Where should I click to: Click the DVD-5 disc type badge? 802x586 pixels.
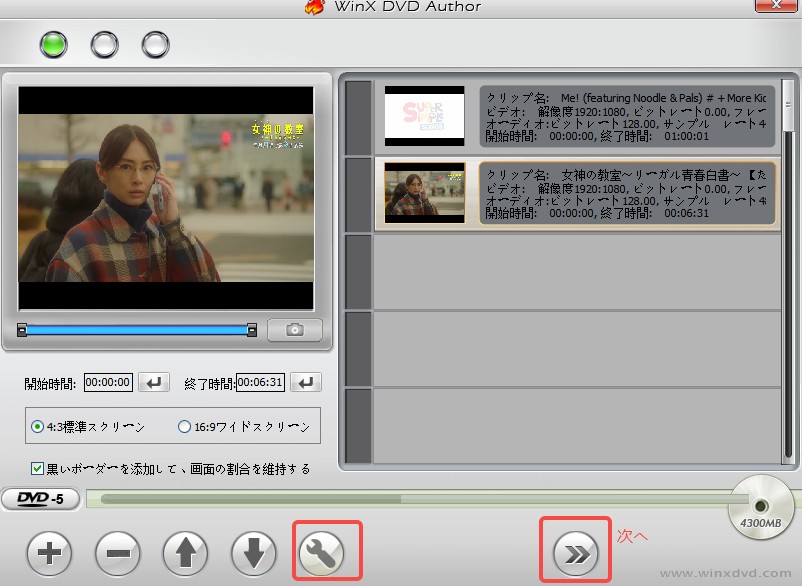pyautogui.click(x=41, y=499)
